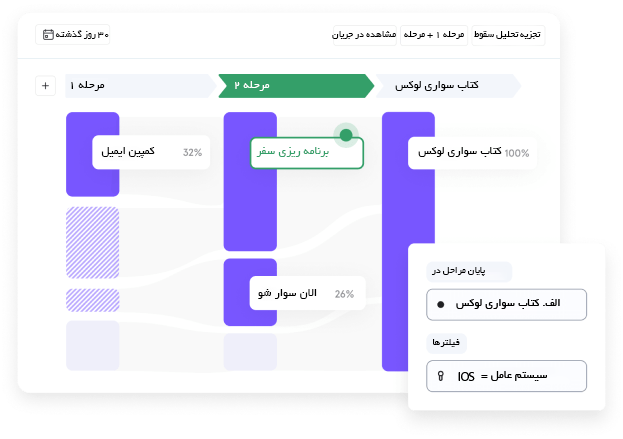Click the green dot handle above برنامه ریزی سفر
The height and width of the screenshot is (439, 623).
click(x=346, y=135)
